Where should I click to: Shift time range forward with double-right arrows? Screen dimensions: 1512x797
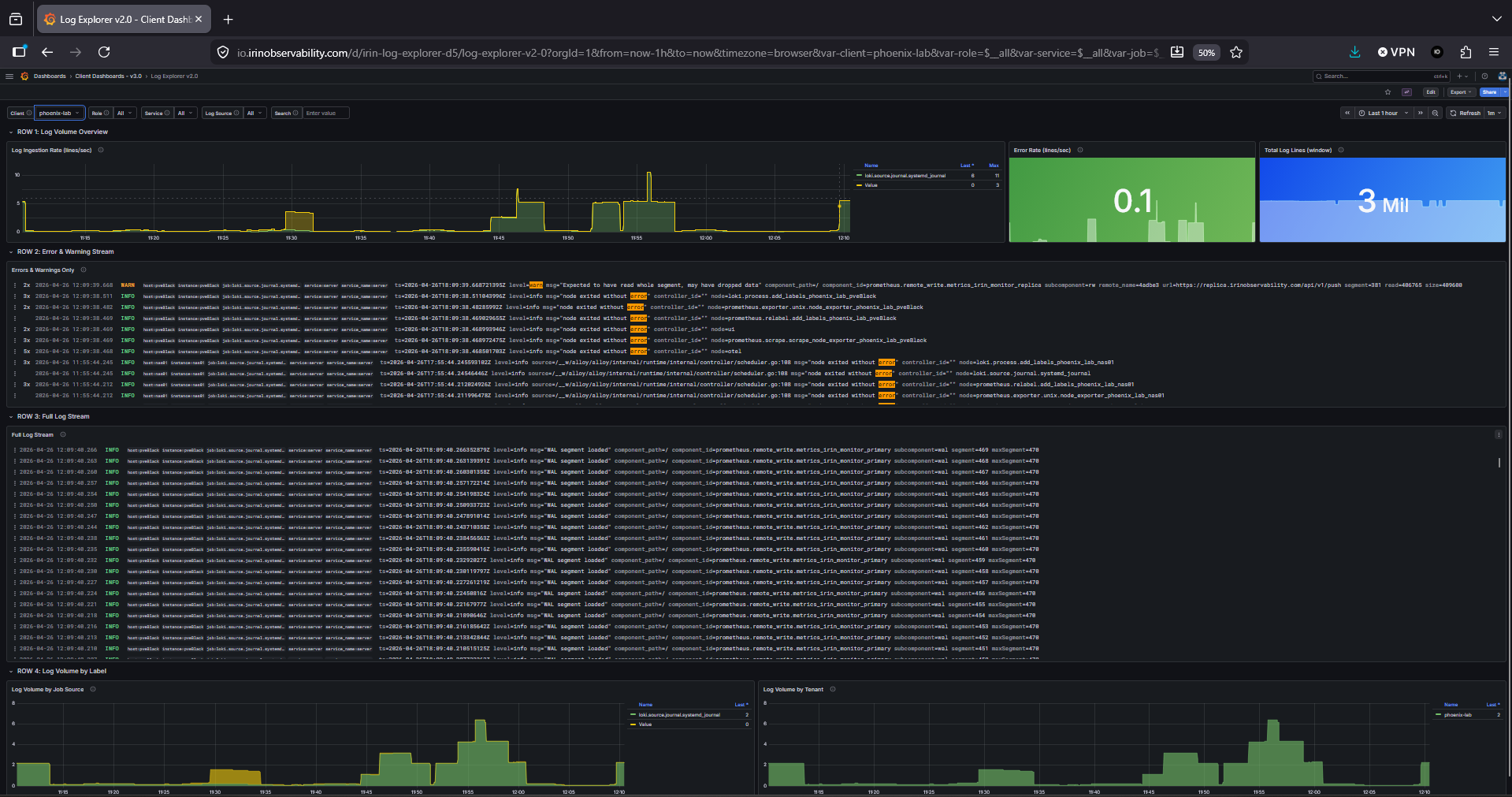click(x=1421, y=113)
